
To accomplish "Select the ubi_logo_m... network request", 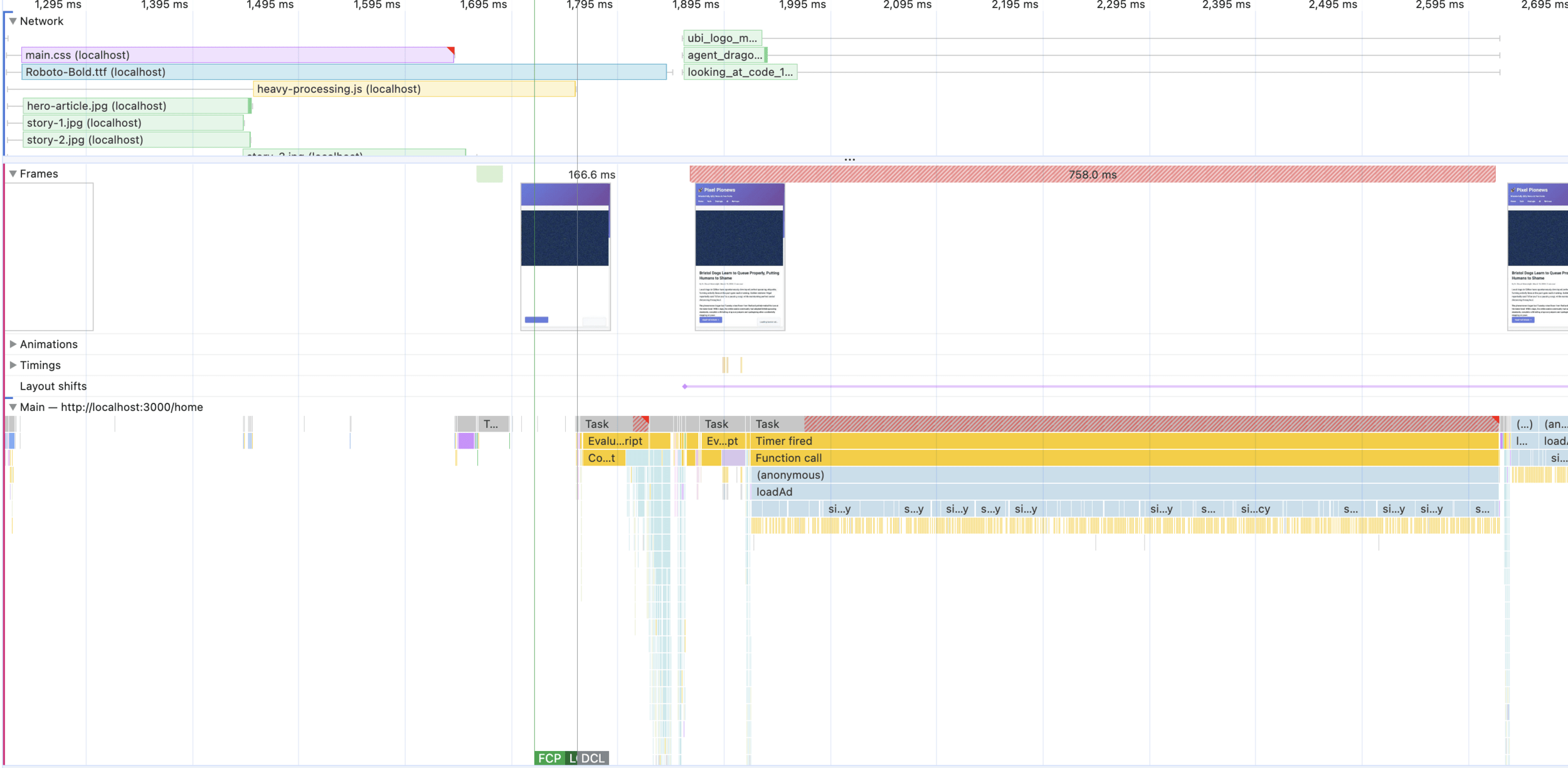I will click(x=722, y=38).
